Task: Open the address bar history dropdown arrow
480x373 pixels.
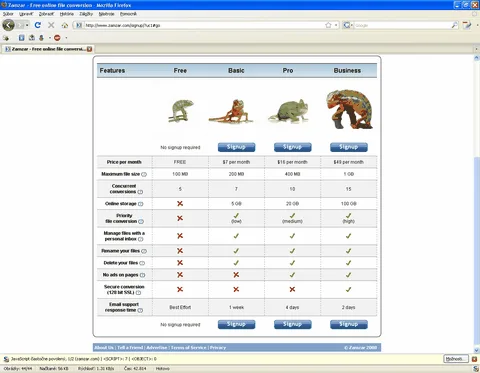Action: click(x=336, y=25)
